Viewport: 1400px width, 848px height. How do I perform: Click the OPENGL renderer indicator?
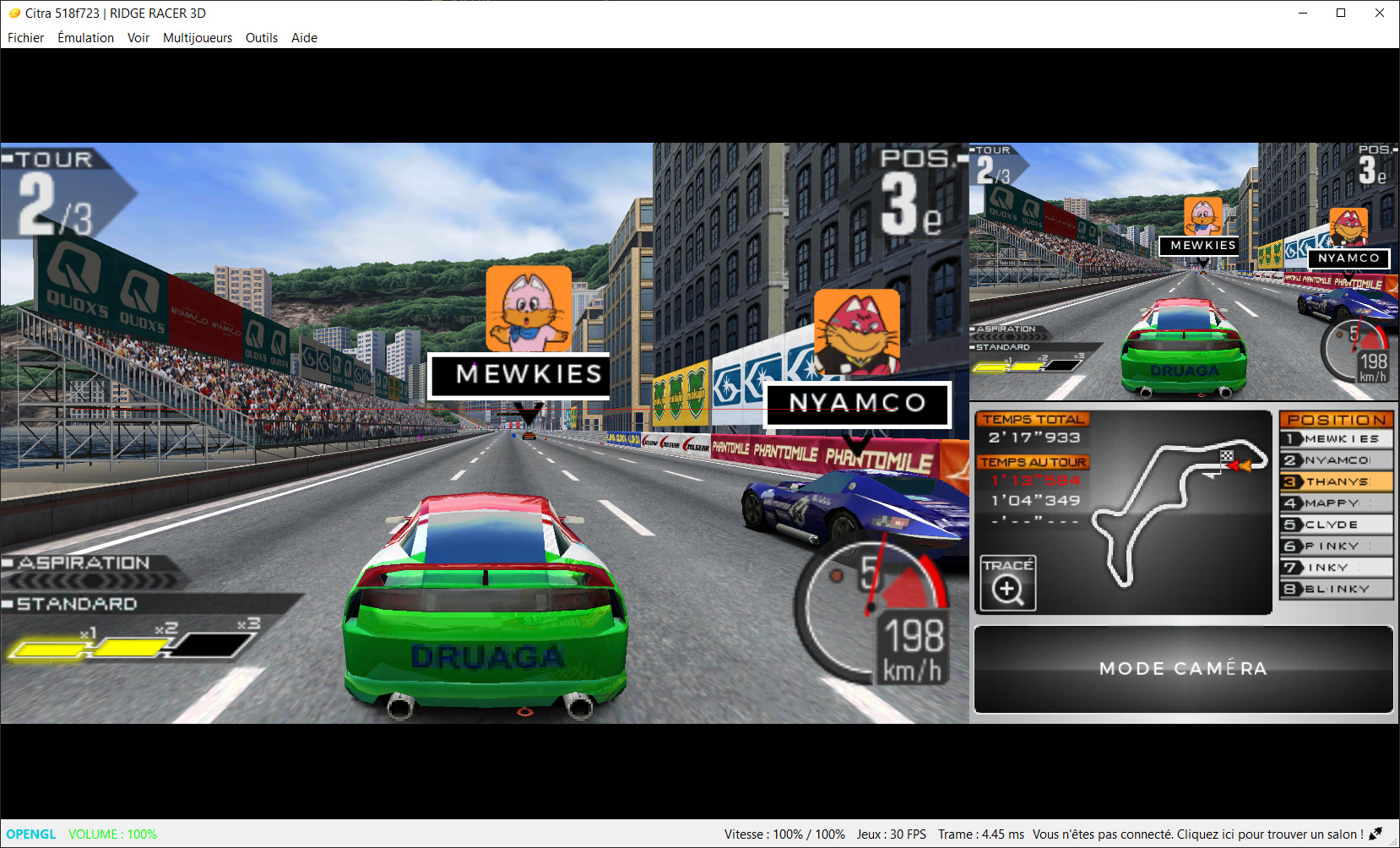(x=31, y=834)
